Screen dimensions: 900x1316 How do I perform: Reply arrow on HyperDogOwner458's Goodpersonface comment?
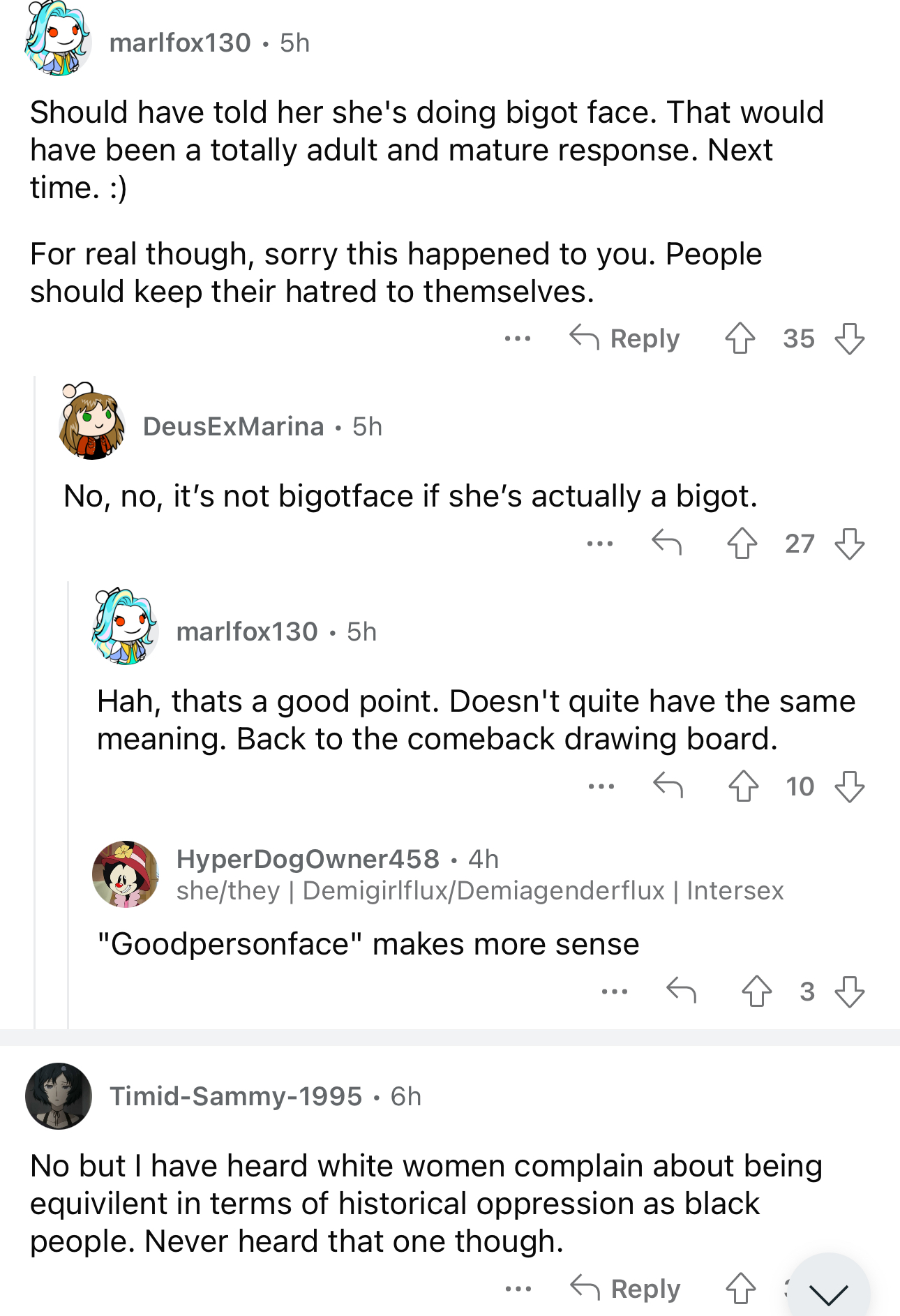(681, 990)
